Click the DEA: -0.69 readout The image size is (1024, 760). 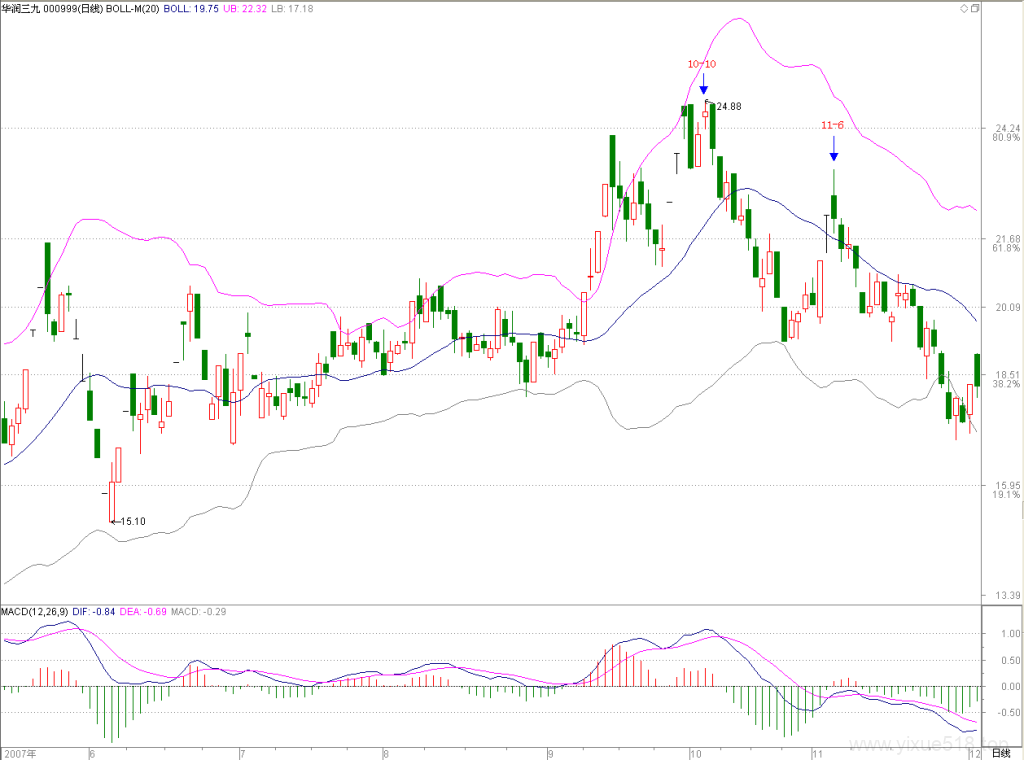[143, 612]
